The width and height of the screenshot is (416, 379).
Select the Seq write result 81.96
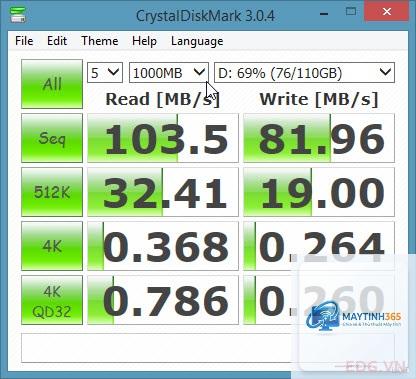click(x=319, y=138)
